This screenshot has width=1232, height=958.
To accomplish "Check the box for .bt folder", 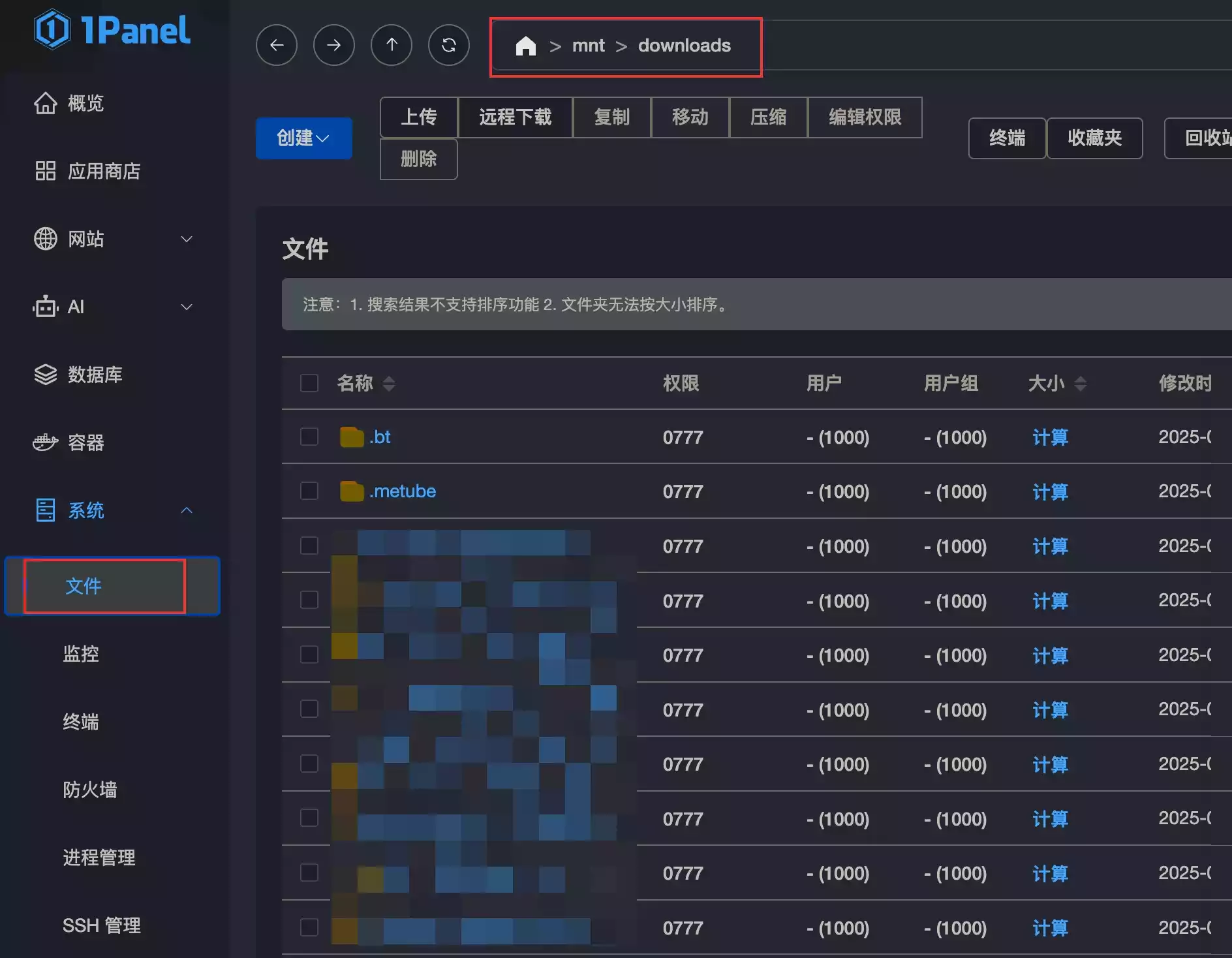I will click(309, 437).
